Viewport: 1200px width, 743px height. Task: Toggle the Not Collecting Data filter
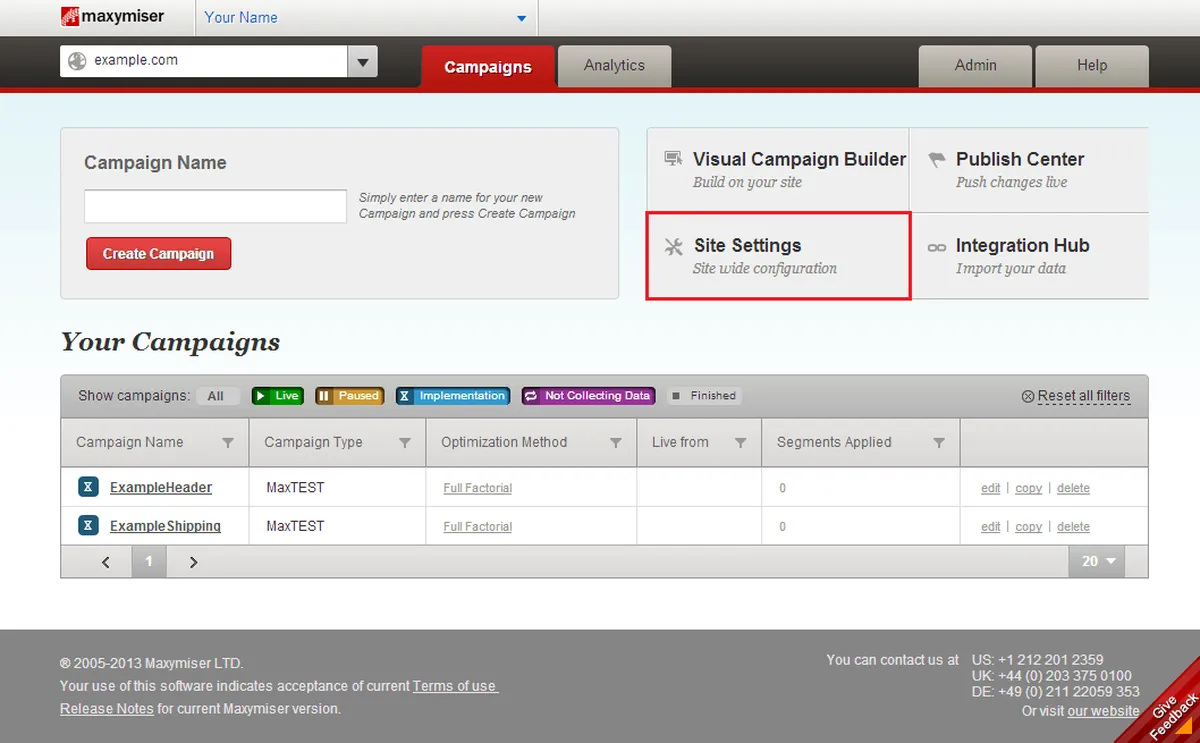tap(588, 396)
